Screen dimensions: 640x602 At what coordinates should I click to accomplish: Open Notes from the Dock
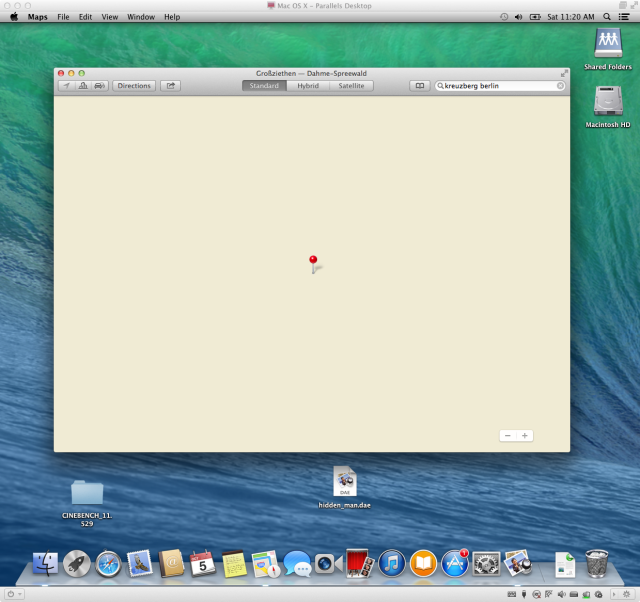tap(234, 564)
